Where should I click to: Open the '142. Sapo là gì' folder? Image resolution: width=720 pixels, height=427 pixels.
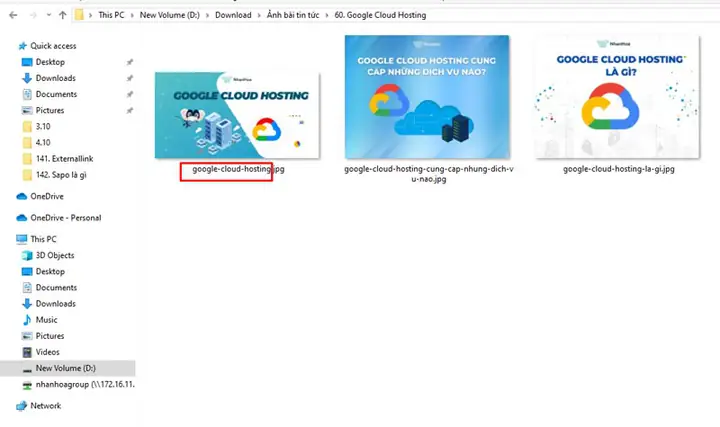coord(61,175)
